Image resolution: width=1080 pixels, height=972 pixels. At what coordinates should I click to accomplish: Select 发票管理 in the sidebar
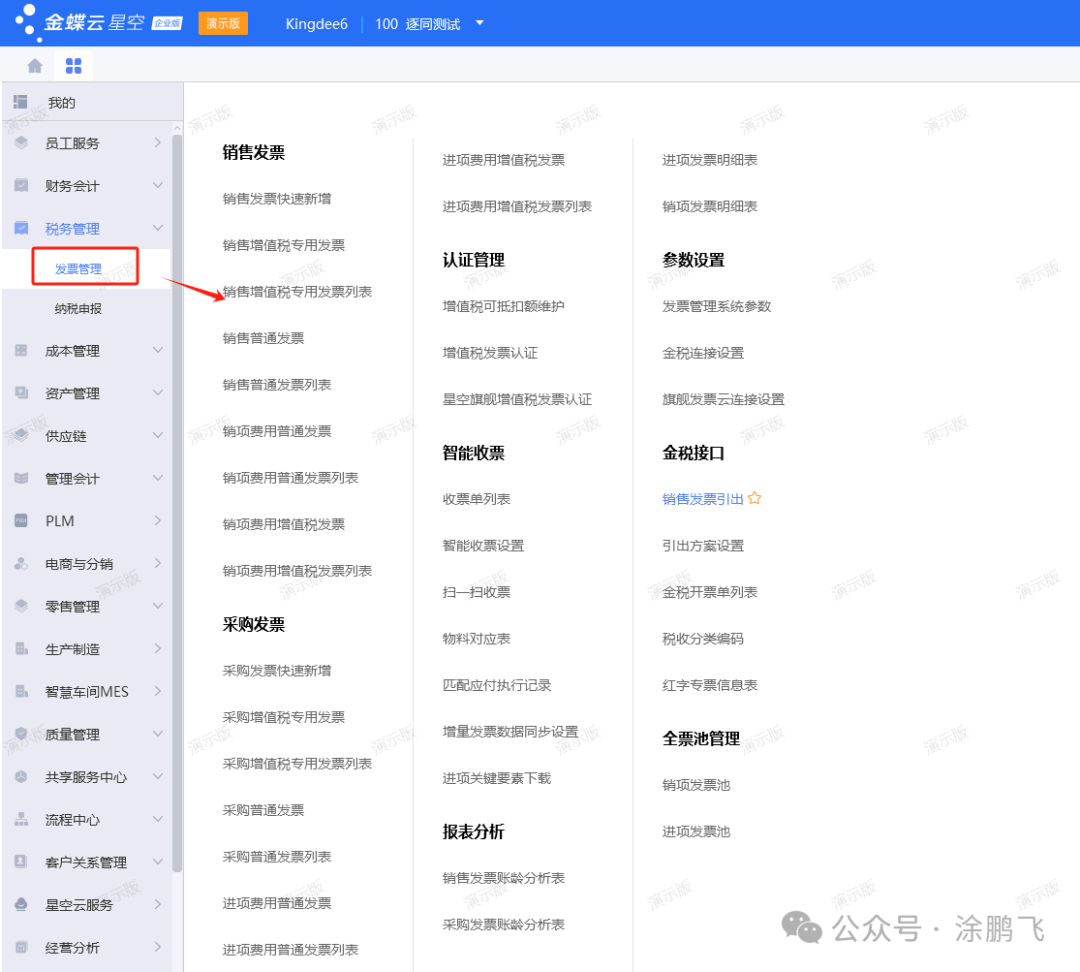click(78, 269)
